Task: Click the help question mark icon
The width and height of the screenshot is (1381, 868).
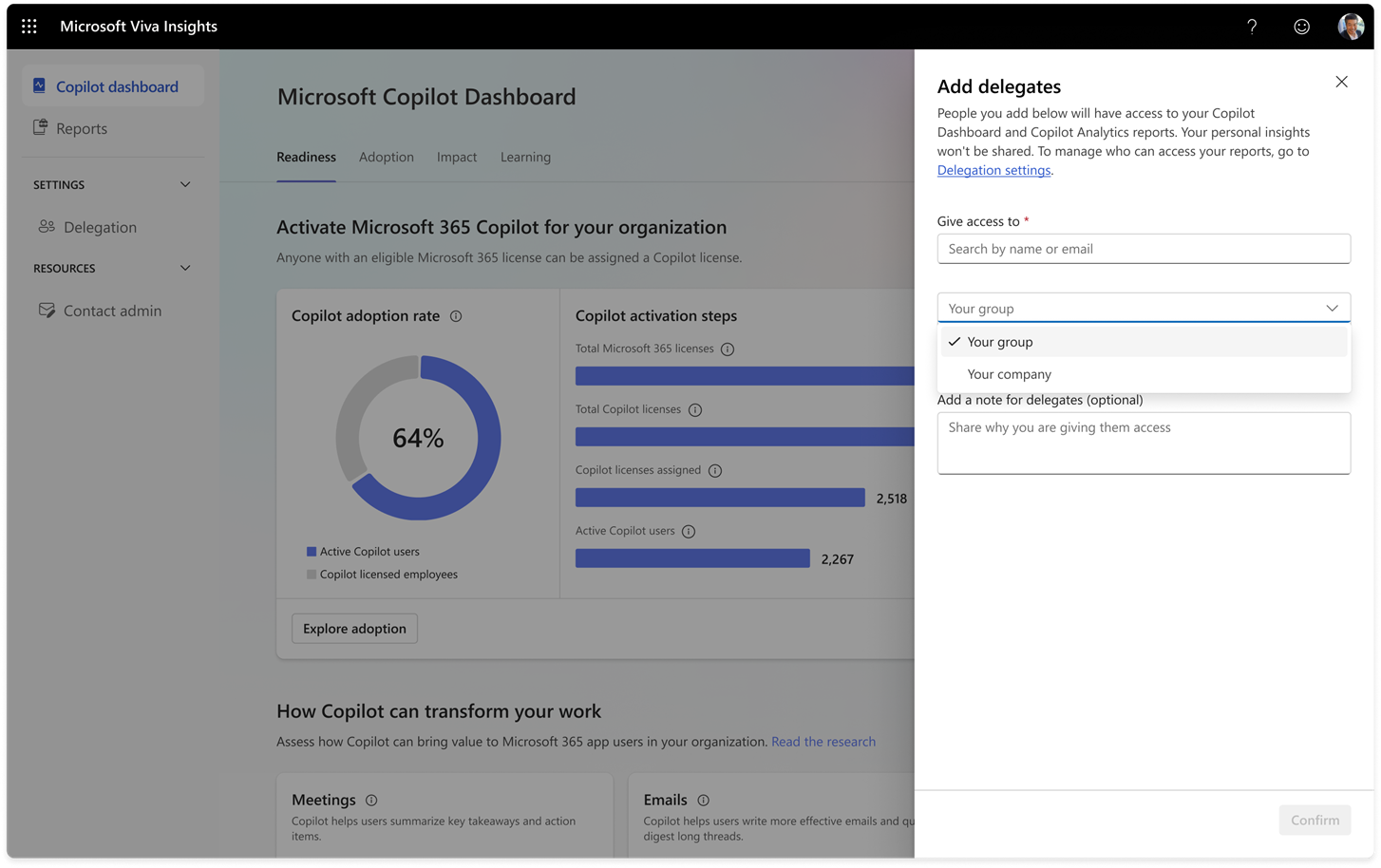Action: [x=1252, y=26]
